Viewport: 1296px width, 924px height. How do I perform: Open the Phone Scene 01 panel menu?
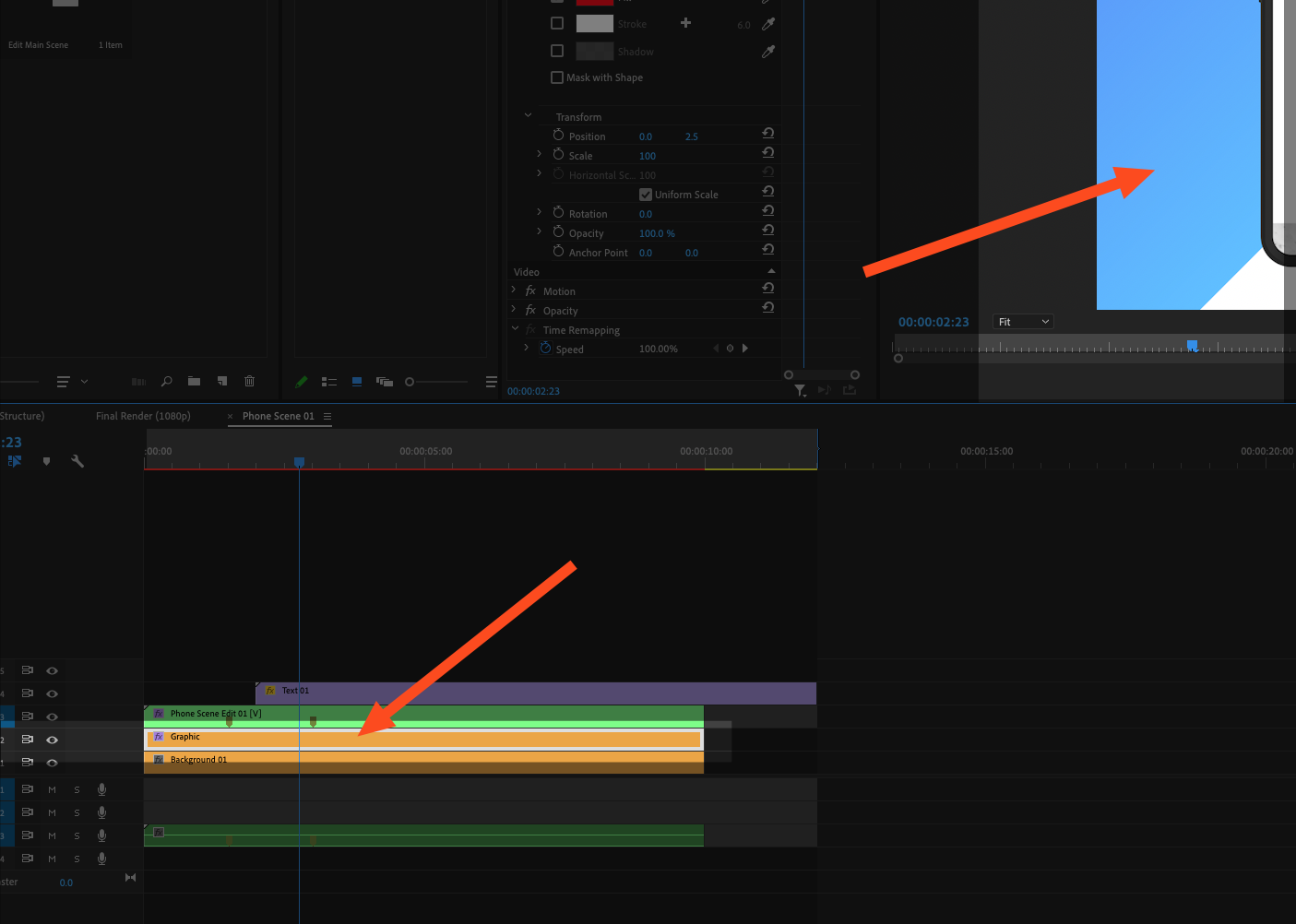click(x=327, y=416)
